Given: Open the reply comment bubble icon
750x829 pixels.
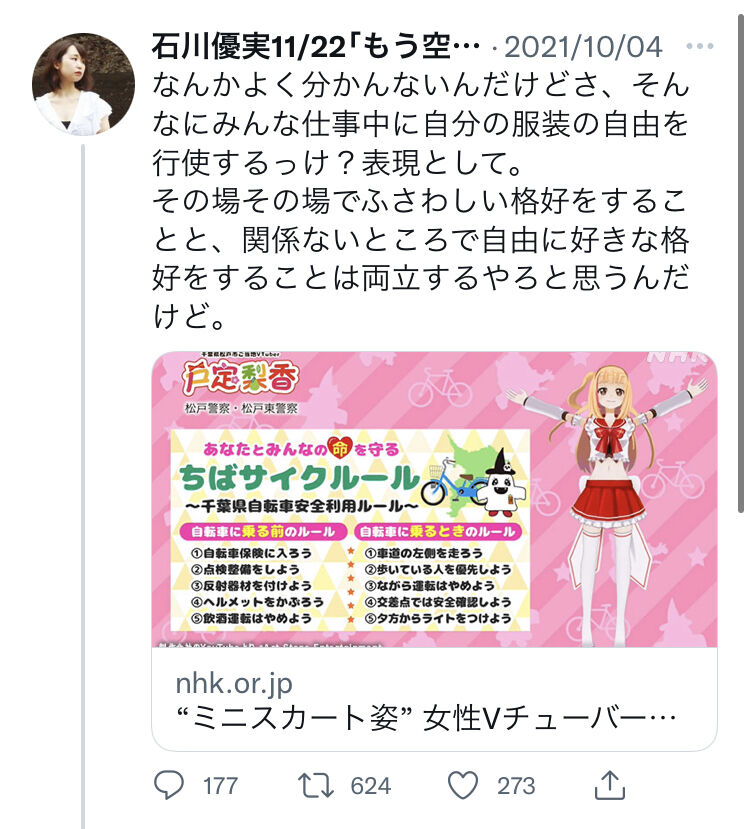Looking at the screenshot, I should tap(169, 785).
